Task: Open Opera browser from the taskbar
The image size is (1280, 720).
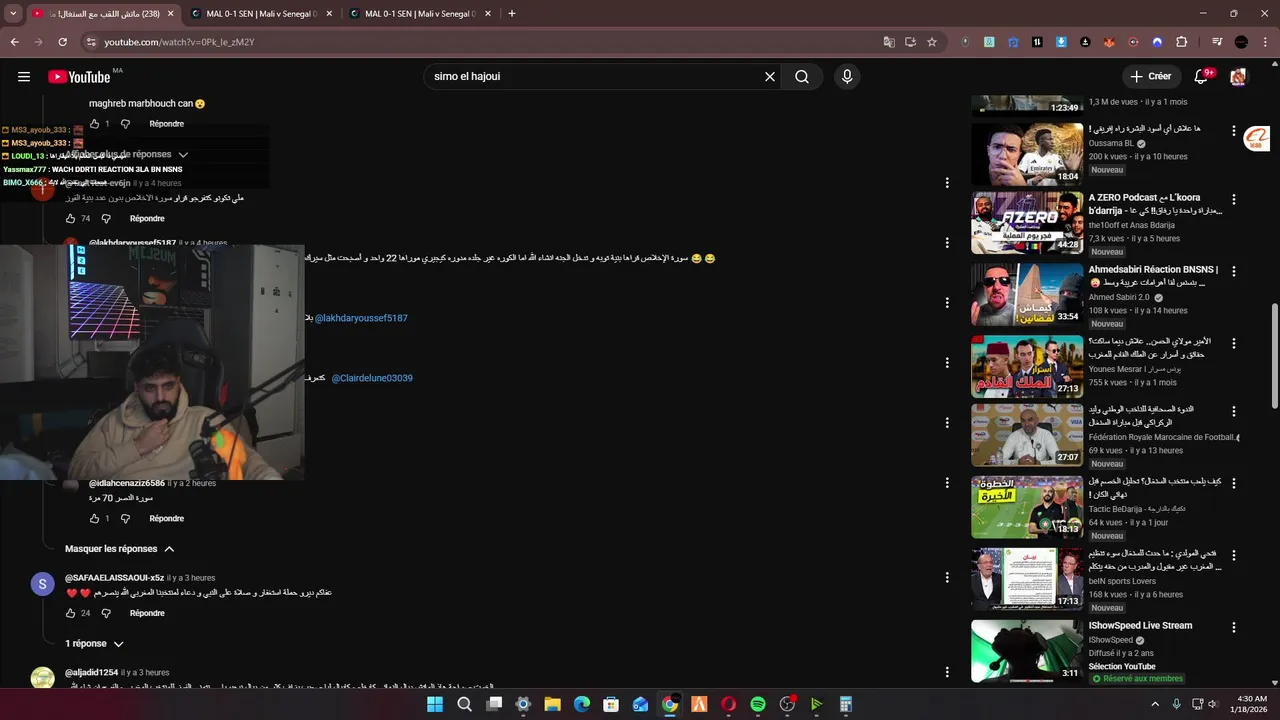Action: click(x=728, y=704)
